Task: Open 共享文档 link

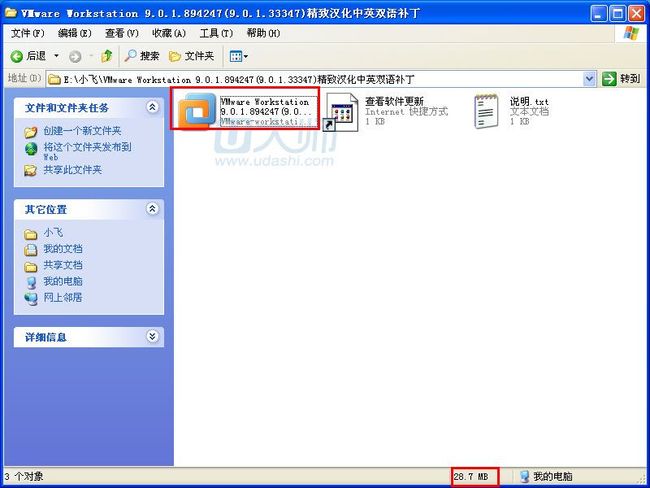Action: click(x=63, y=265)
